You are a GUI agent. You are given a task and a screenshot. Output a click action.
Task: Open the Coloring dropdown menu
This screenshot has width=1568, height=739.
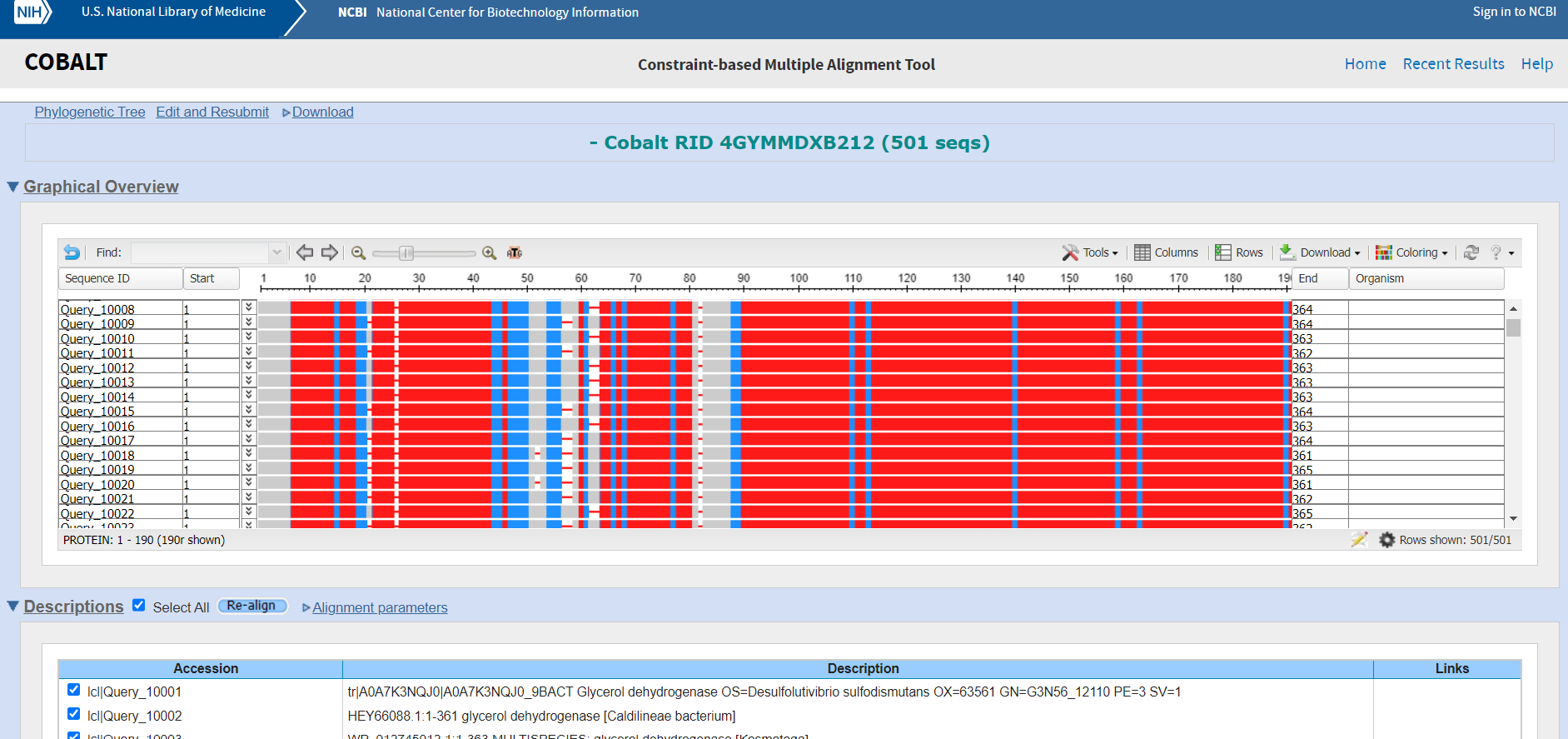[1411, 252]
